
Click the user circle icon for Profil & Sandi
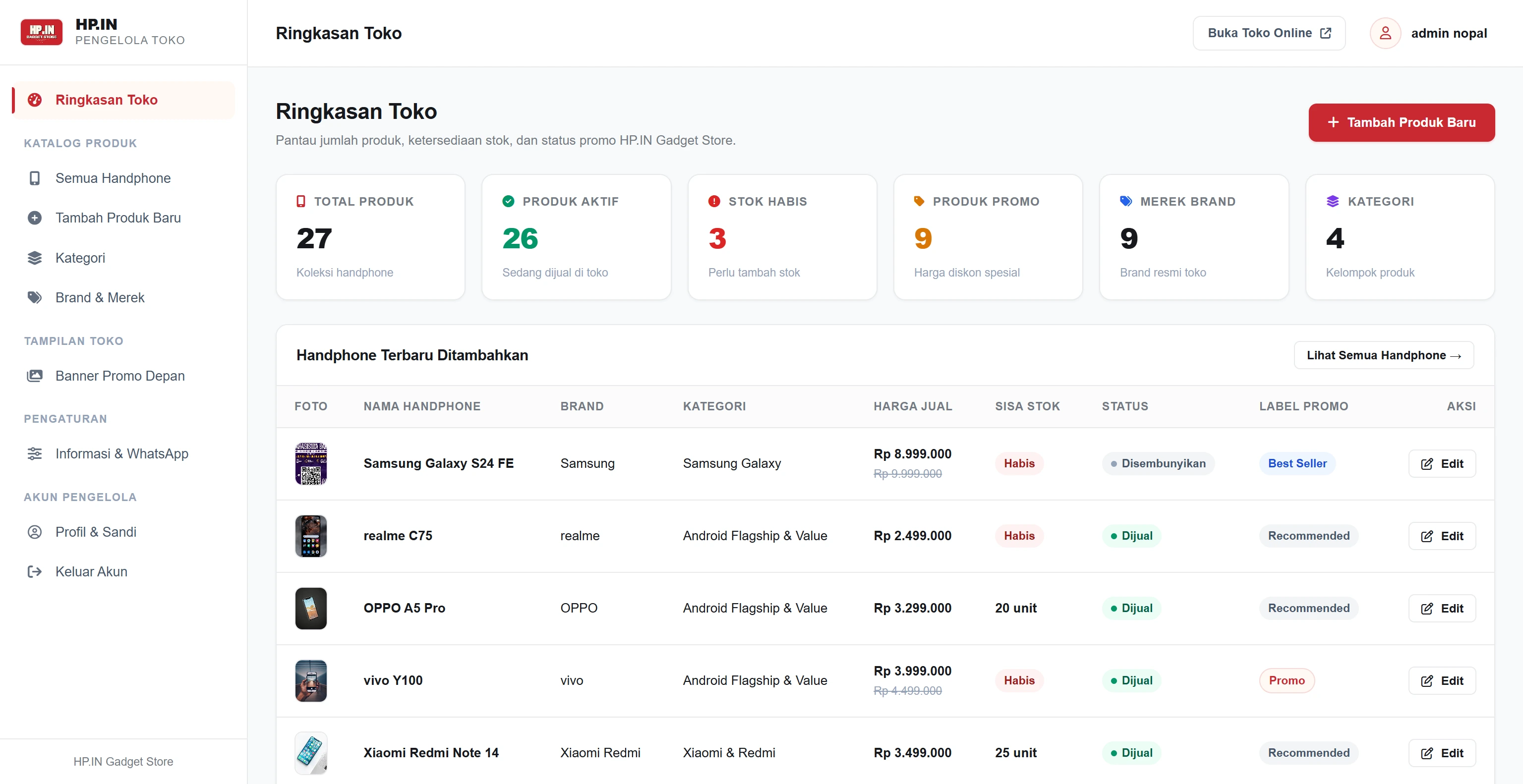click(x=35, y=532)
